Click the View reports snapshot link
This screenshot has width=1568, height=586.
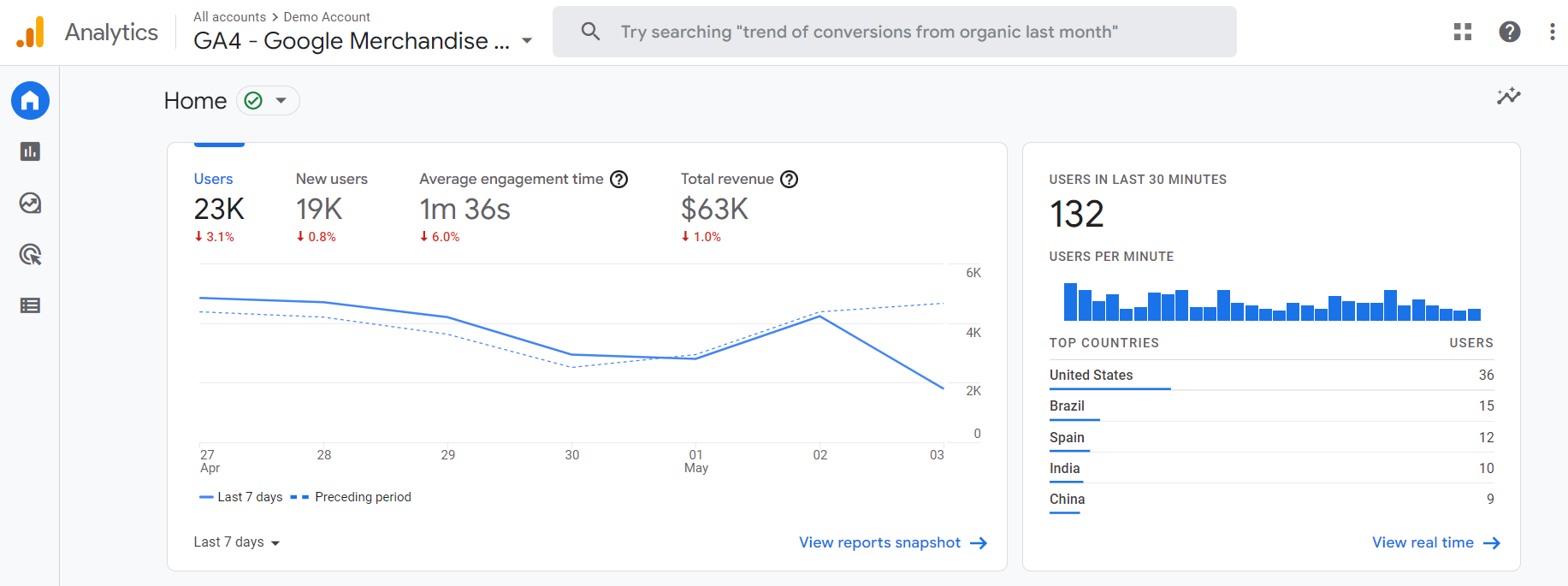tap(892, 542)
